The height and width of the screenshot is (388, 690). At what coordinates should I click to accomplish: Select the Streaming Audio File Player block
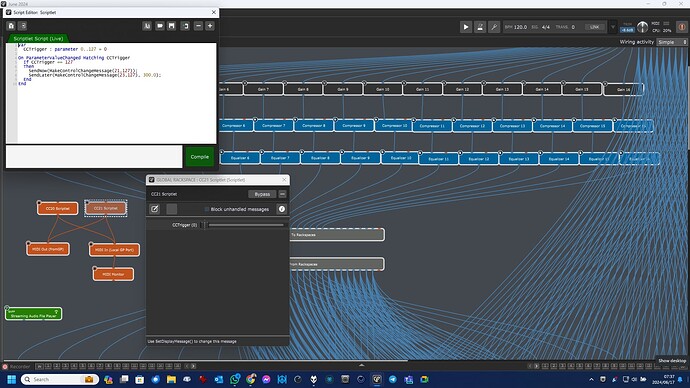click(33, 314)
